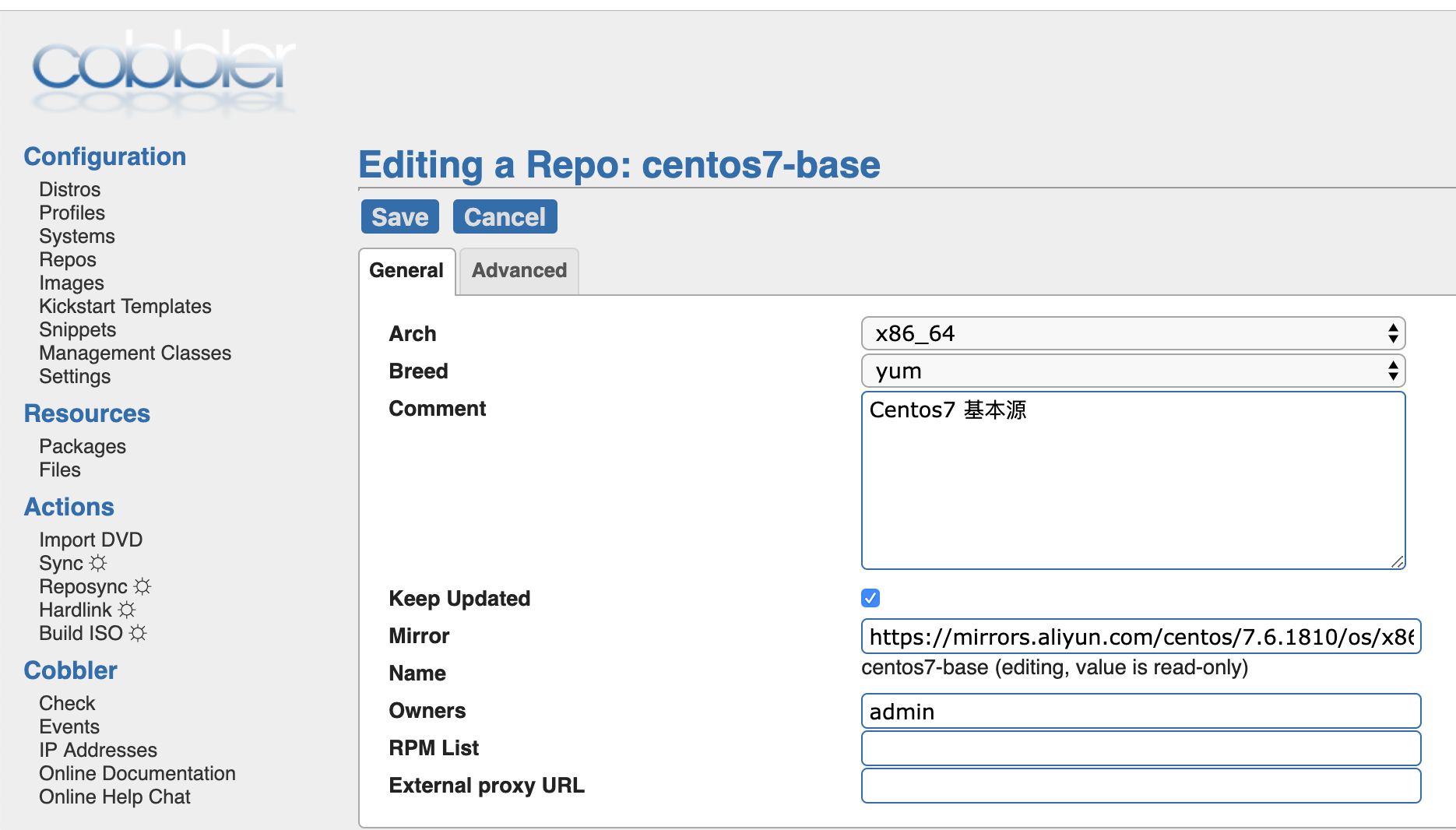Switch to the Advanced tab
This screenshot has width=1456, height=830.
[519, 270]
